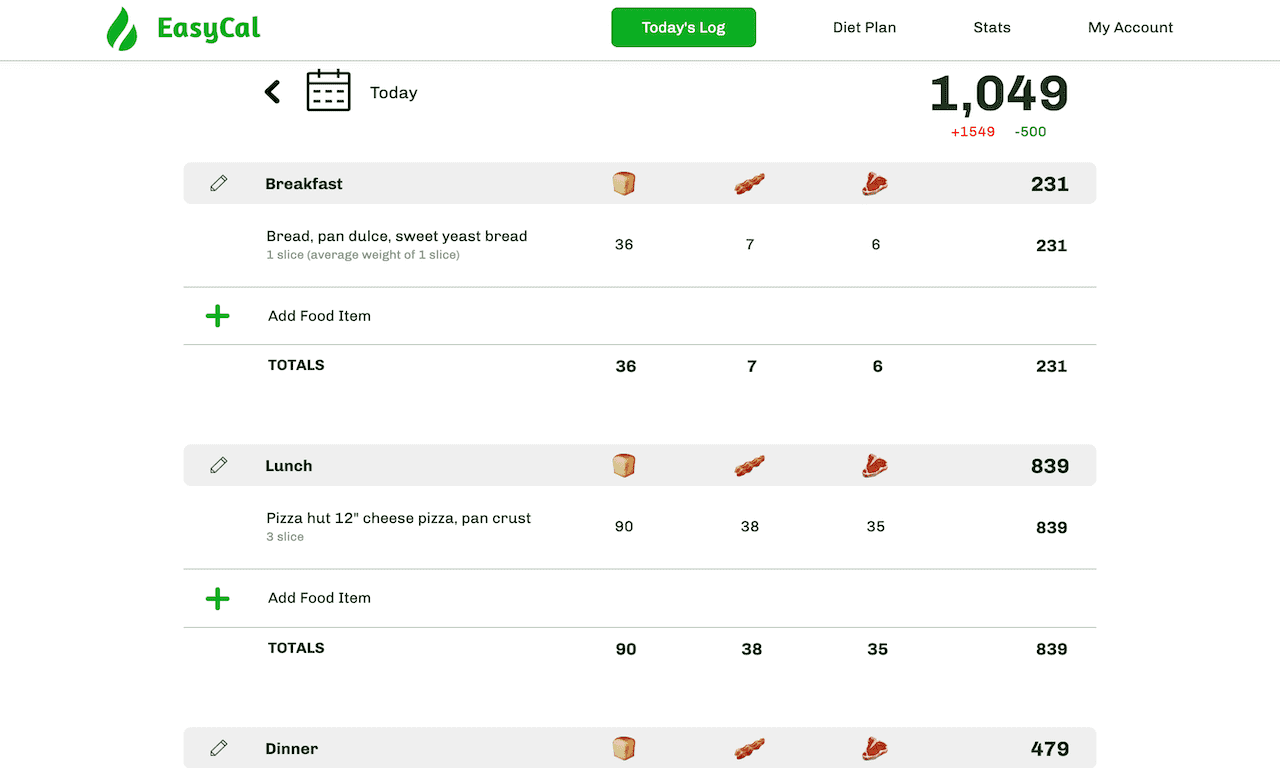The image size is (1280, 768).
Task: Click the green plus under Lunch
Action: pos(217,598)
